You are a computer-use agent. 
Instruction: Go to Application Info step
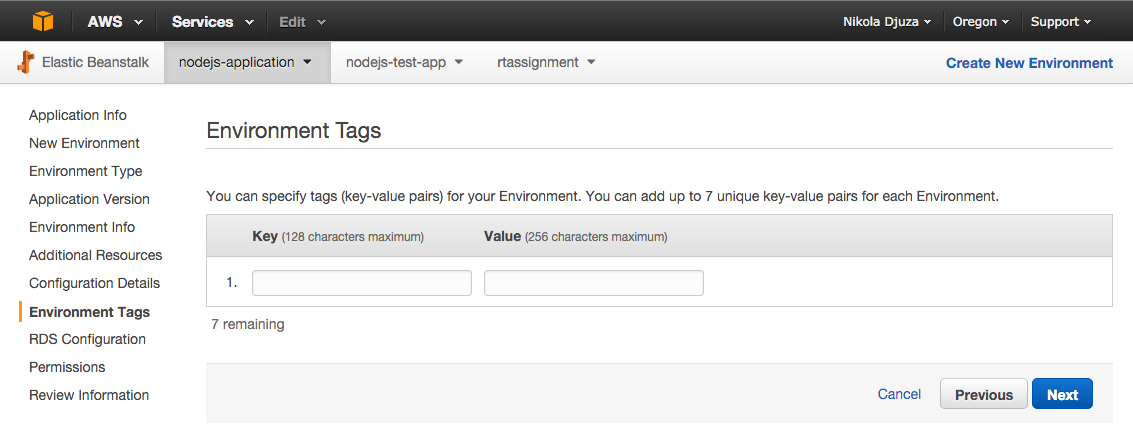(77, 115)
